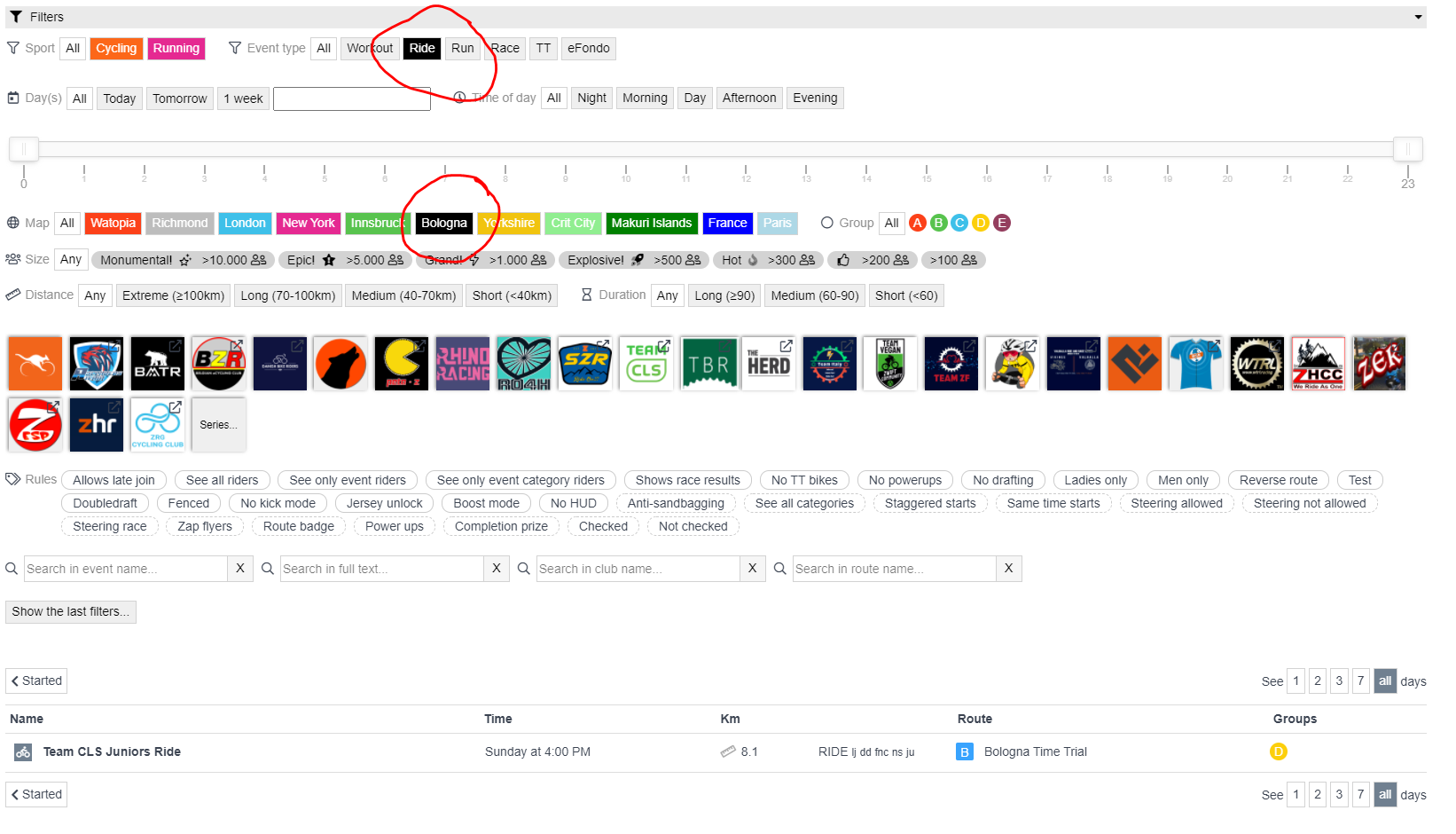Image resolution: width=1456 pixels, height=834 pixels.
Task: Choose the Team Vegan club logo
Action: pos(891,364)
